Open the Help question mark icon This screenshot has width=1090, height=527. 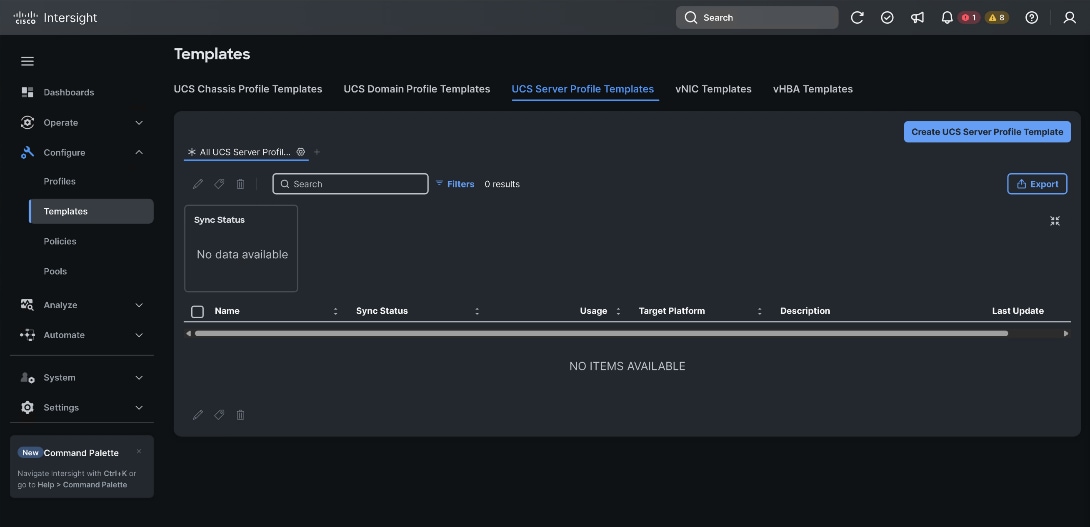(1032, 17)
